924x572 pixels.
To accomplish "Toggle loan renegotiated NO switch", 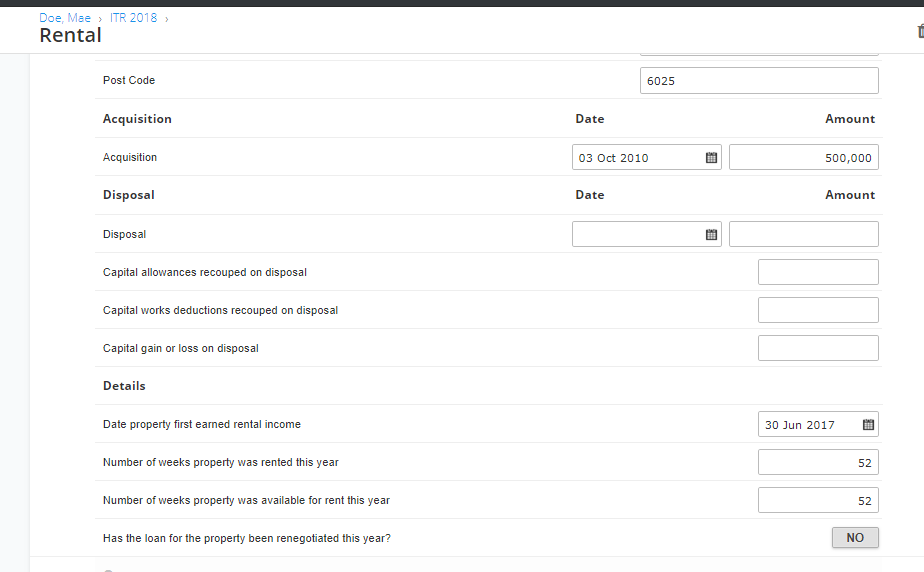I will click(x=855, y=538).
